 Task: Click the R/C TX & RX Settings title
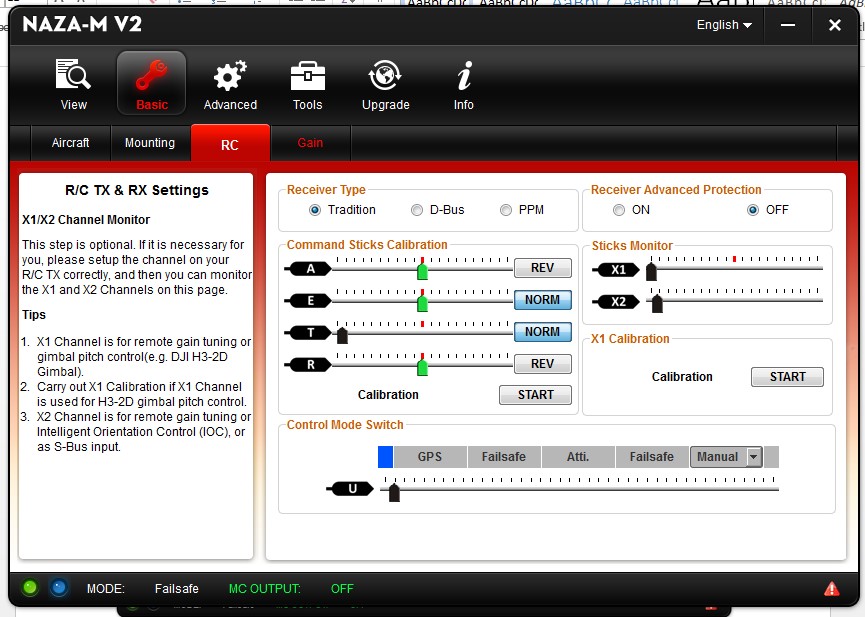coord(137,190)
